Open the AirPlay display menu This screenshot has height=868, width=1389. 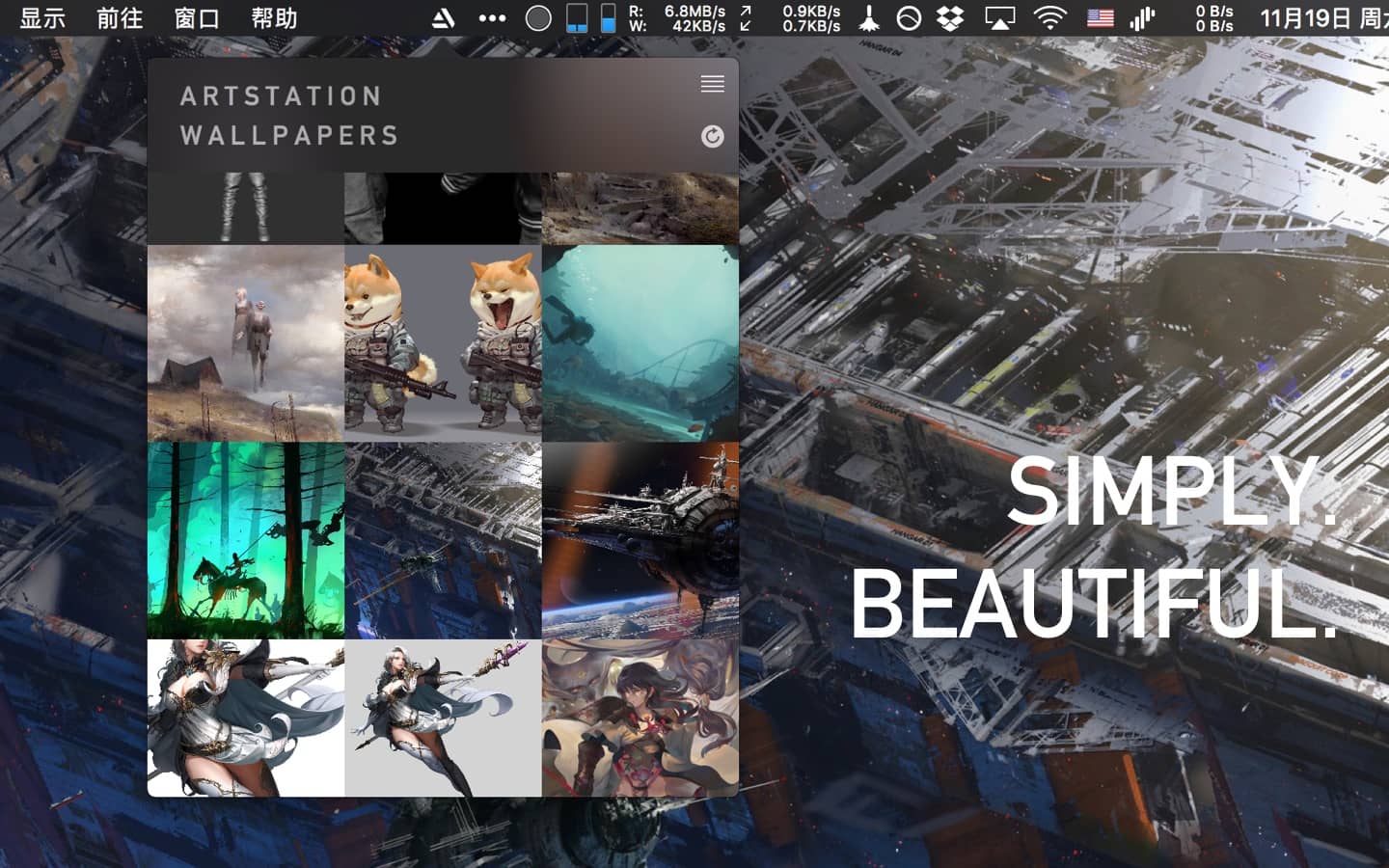click(999, 17)
